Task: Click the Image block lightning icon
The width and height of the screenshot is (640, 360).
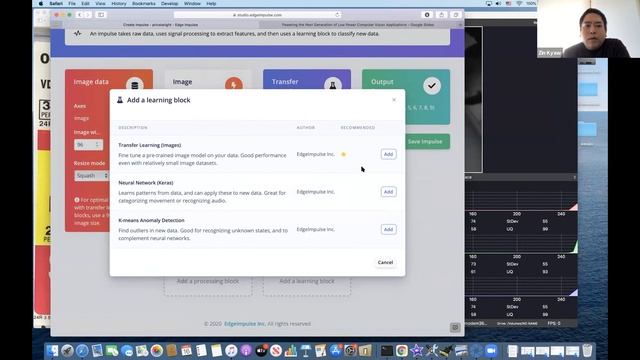Action: 233,85
